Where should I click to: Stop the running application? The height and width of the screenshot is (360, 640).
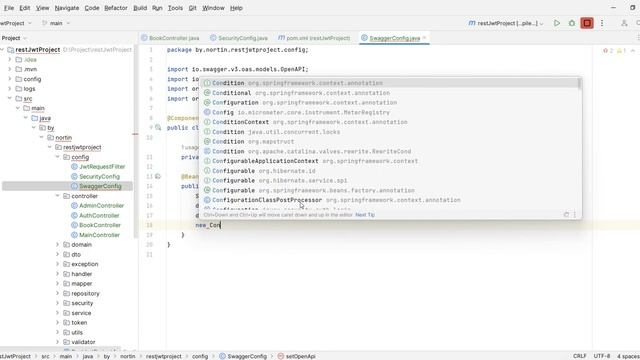coord(587,23)
